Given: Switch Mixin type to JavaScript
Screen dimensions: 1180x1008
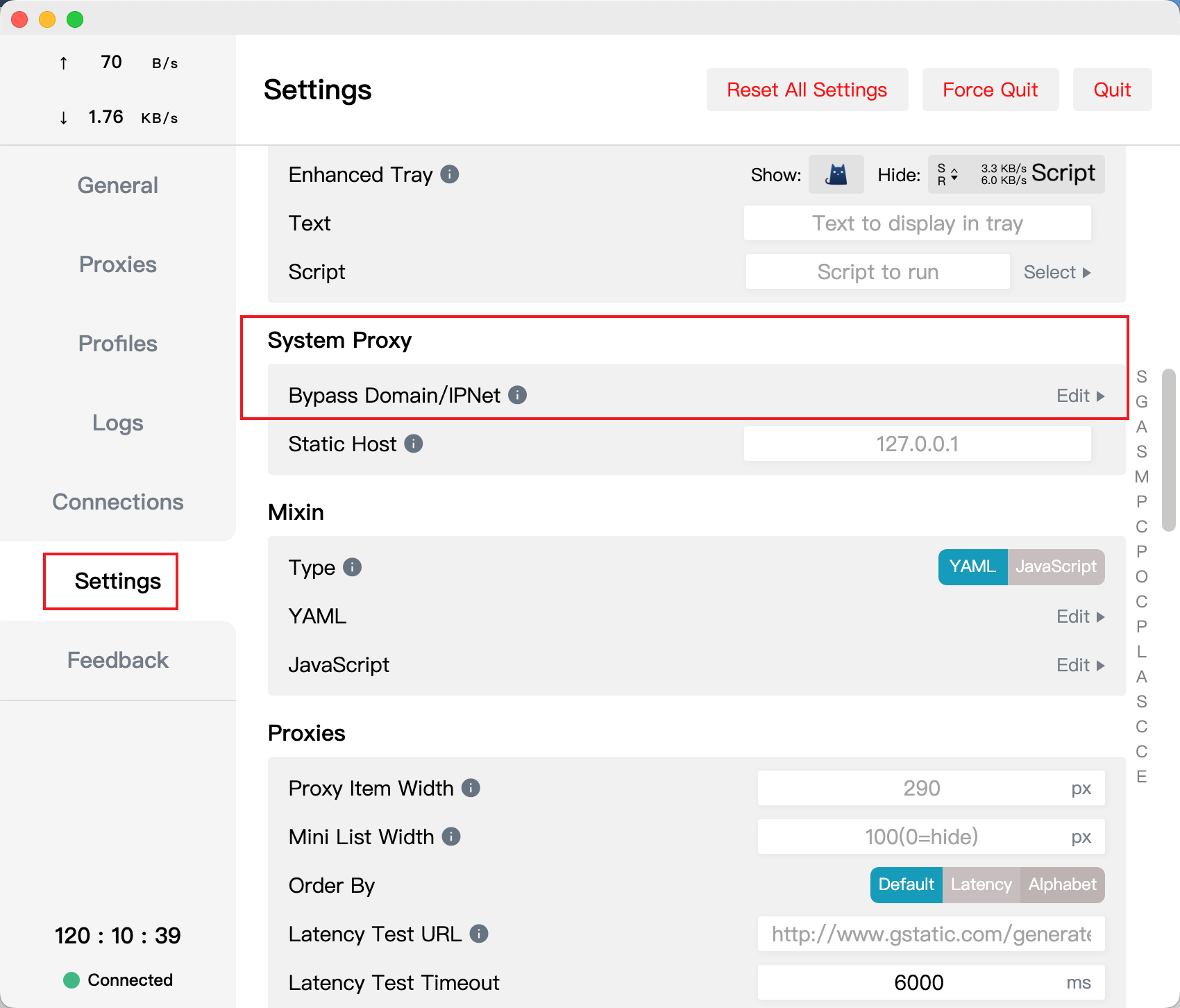Looking at the screenshot, I should pyautogui.click(x=1056, y=567).
